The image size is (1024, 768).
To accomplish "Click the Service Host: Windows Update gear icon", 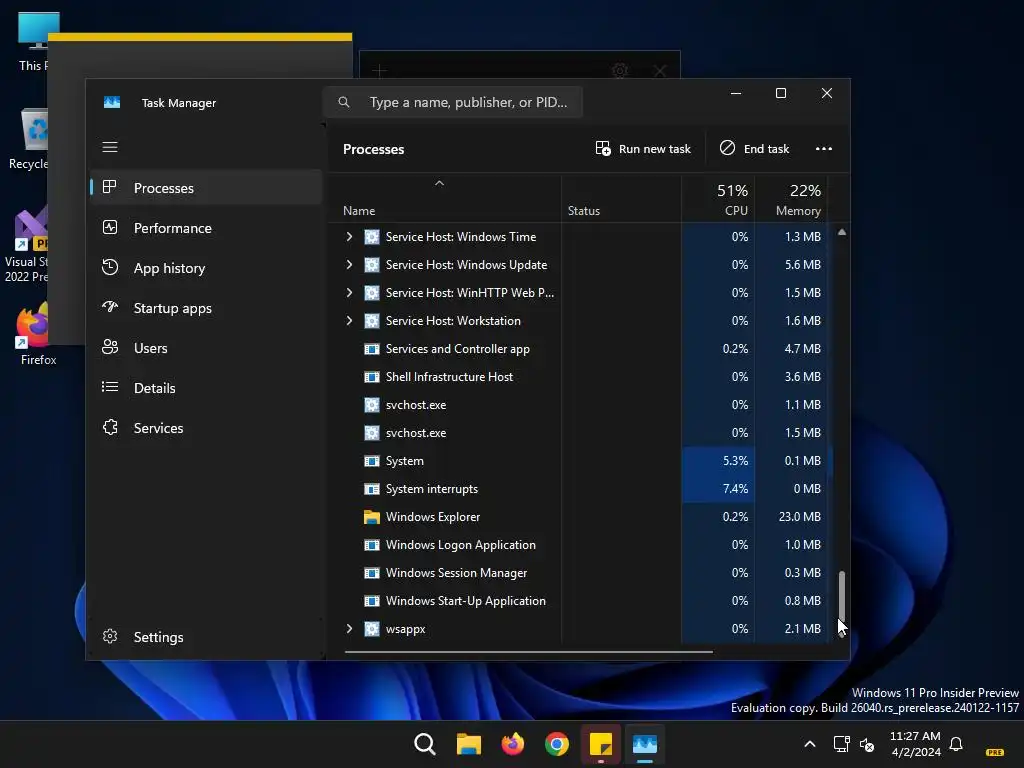I will point(372,265).
